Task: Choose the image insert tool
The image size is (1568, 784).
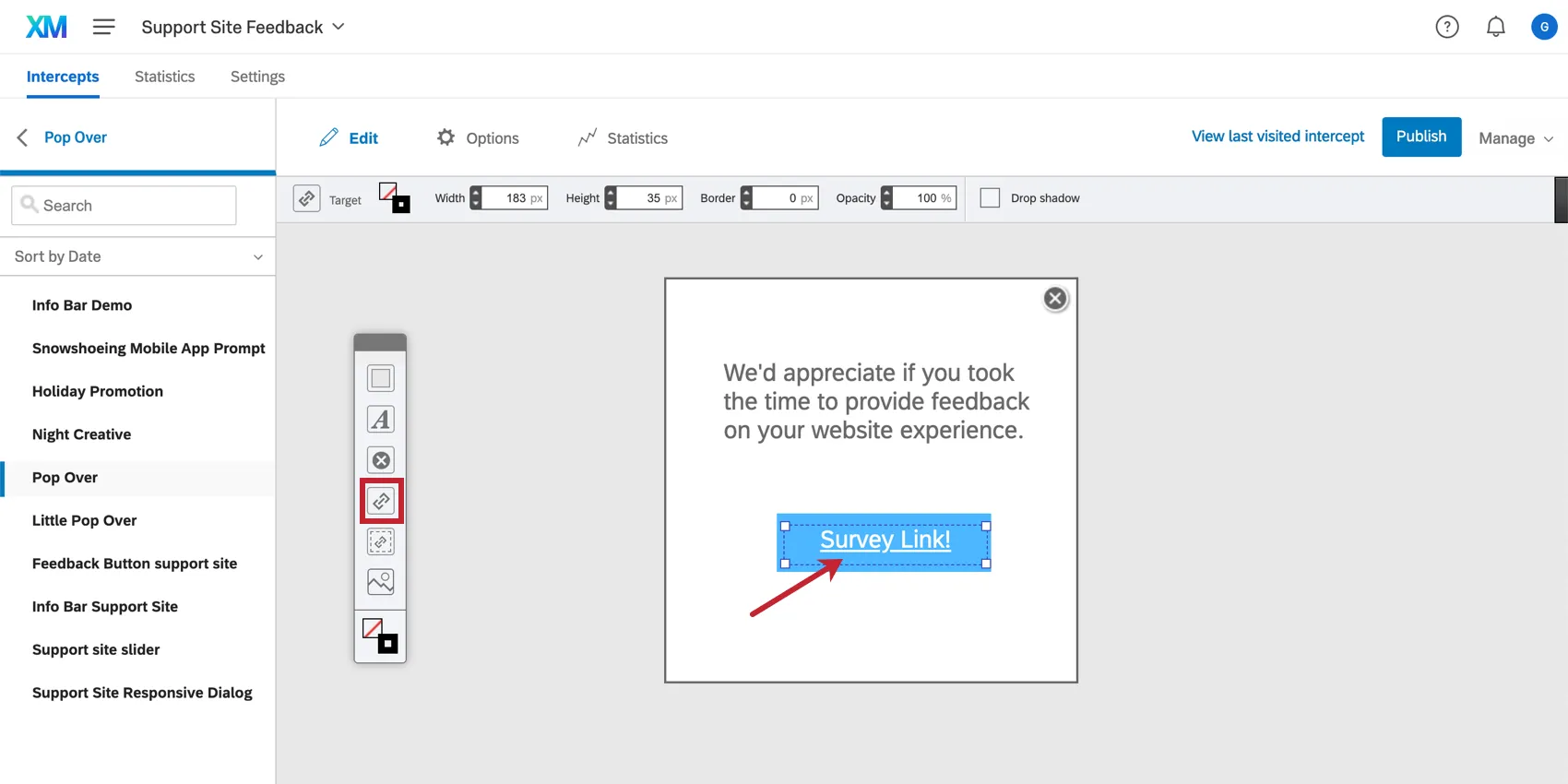Action: pos(380,582)
